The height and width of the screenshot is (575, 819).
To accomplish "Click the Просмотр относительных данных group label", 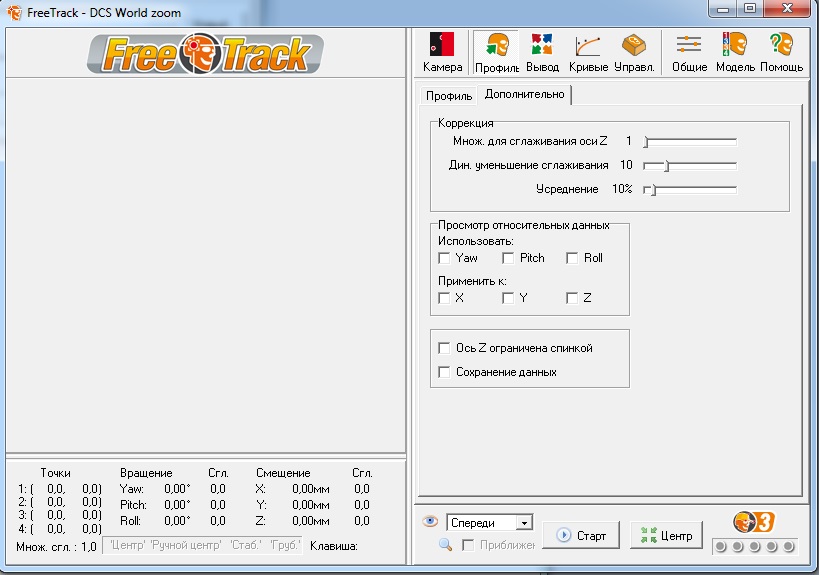I will [x=523, y=225].
